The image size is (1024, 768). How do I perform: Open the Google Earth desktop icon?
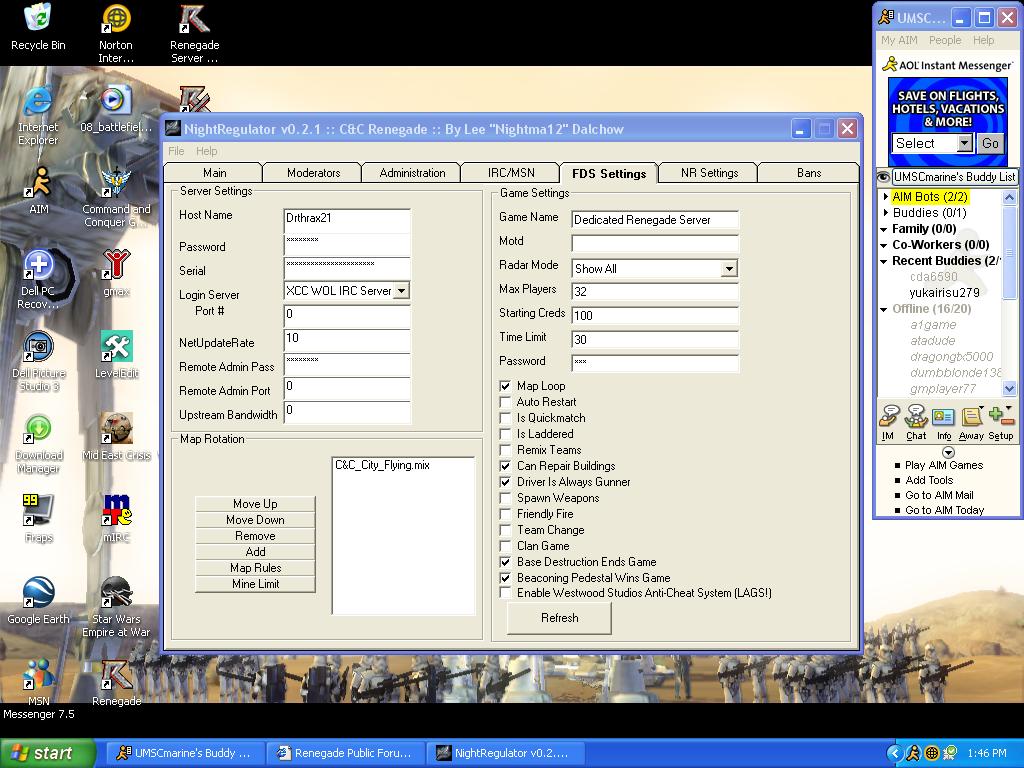(38, 594)
